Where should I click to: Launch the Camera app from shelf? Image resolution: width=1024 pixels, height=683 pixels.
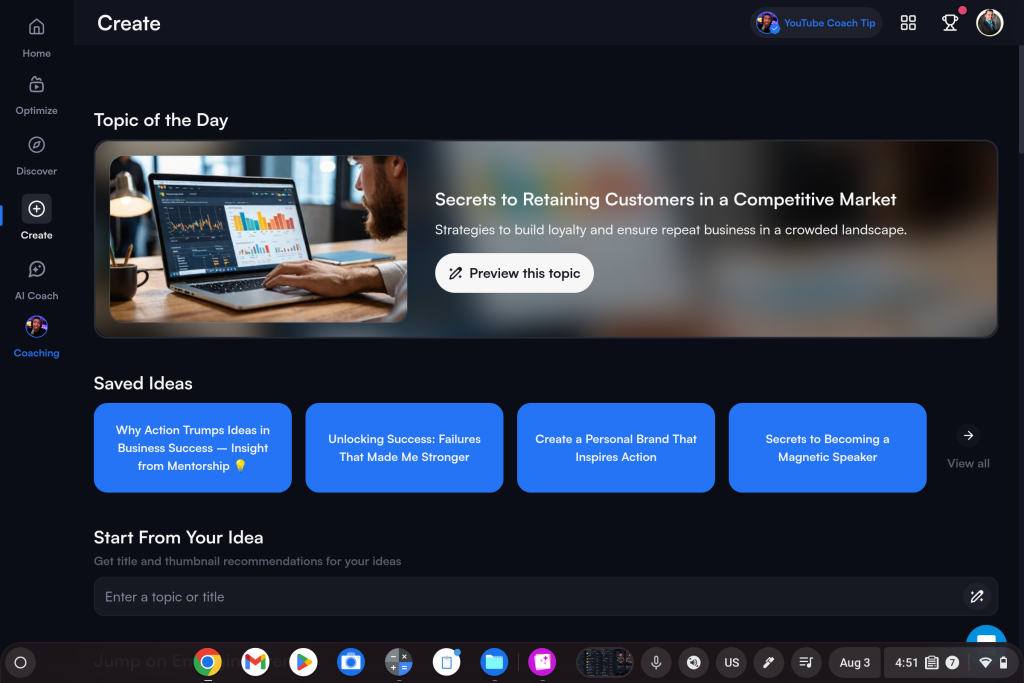coord(351,662)
